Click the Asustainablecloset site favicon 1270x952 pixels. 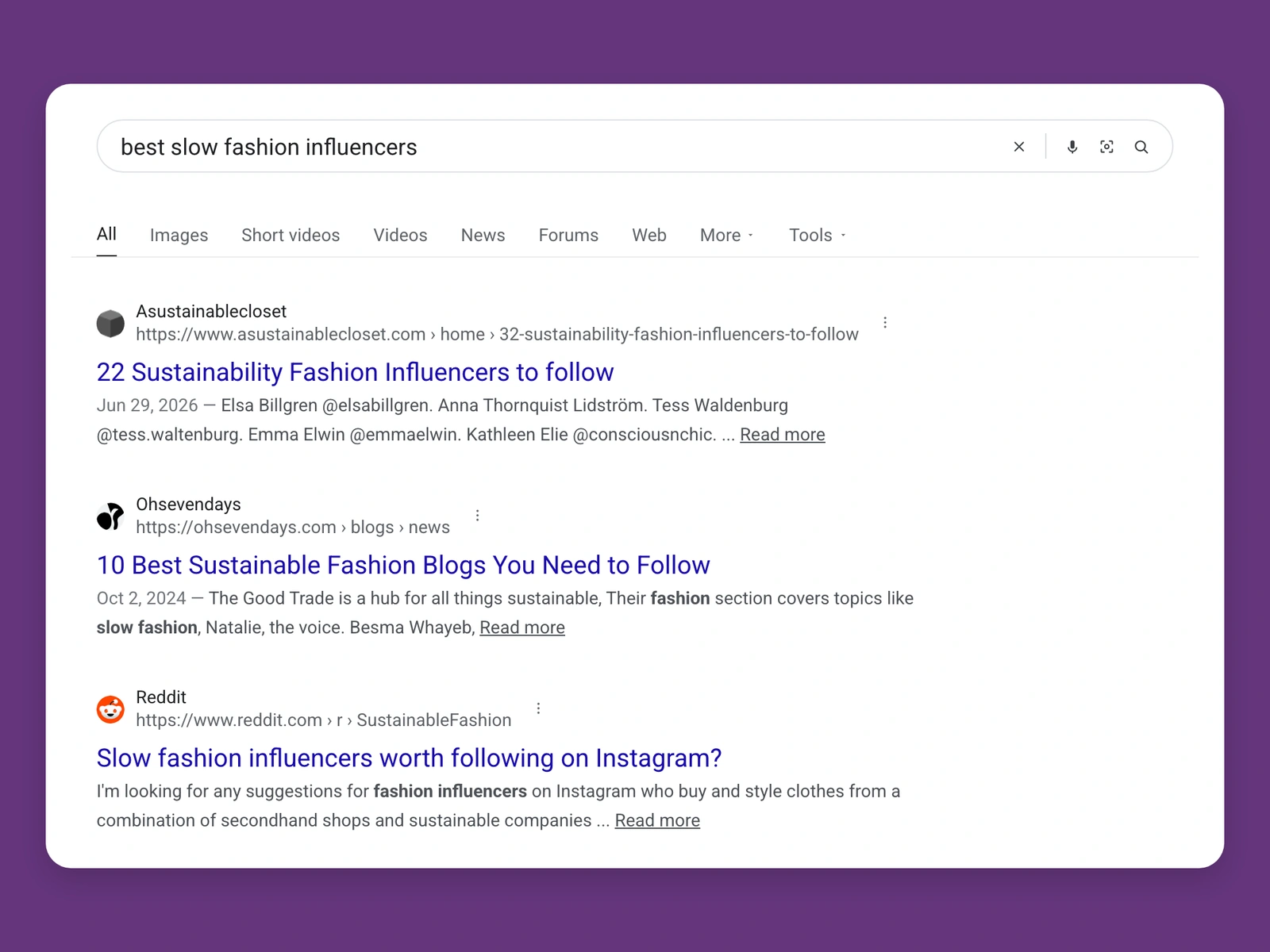tap(110, 323)
